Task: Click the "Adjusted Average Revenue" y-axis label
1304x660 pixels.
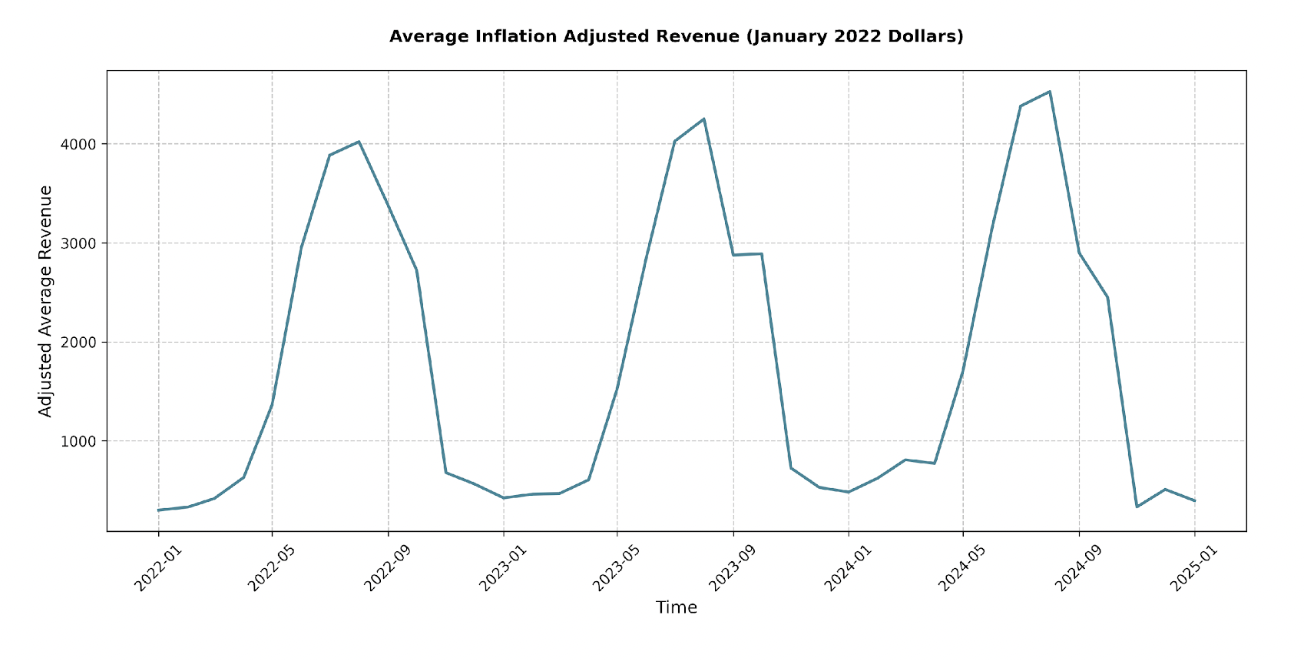Action: pos(46,301)
